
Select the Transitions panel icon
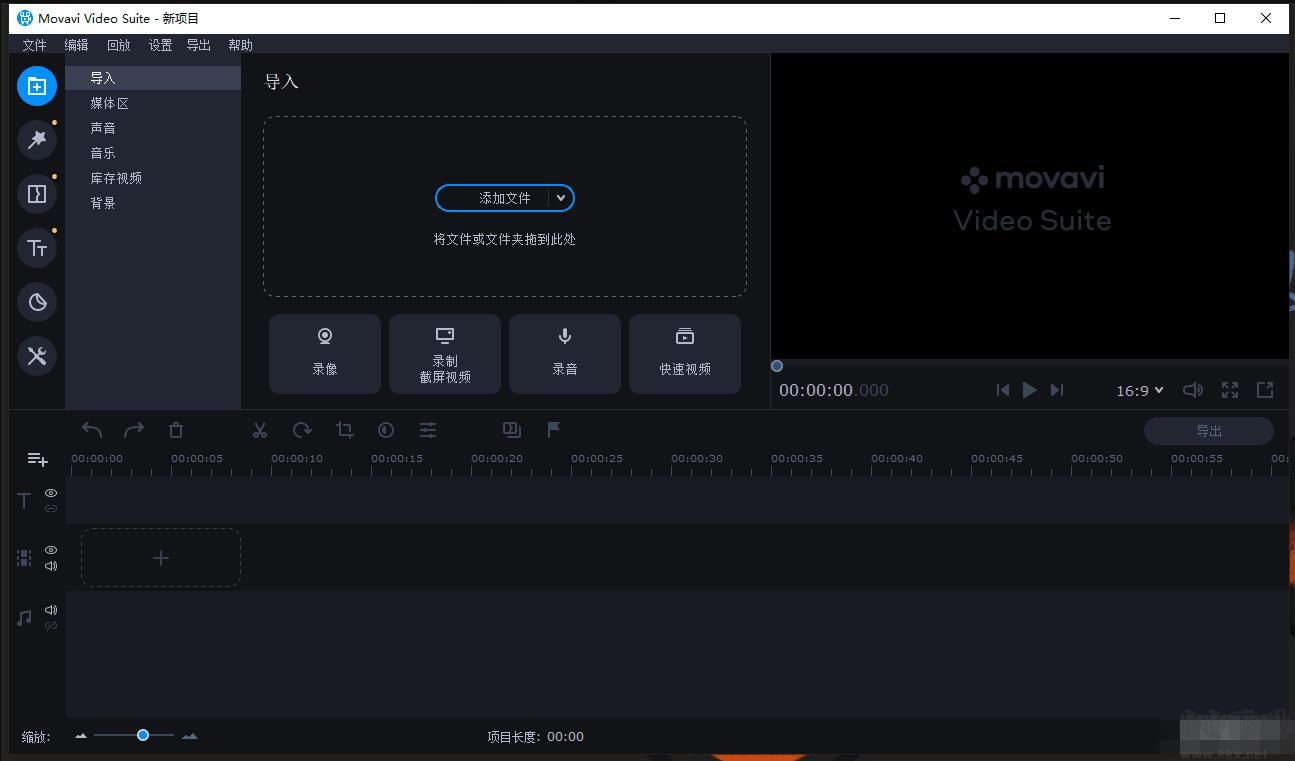[37, 194]
